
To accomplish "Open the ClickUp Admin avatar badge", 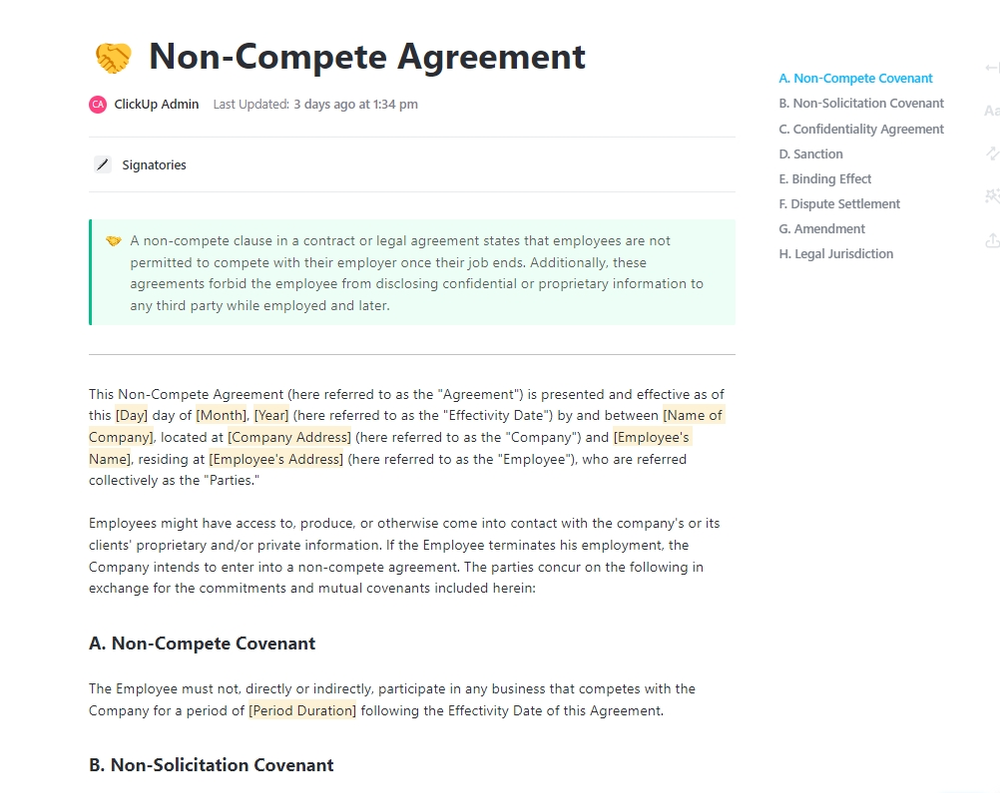I will click(x=97, y=104).
